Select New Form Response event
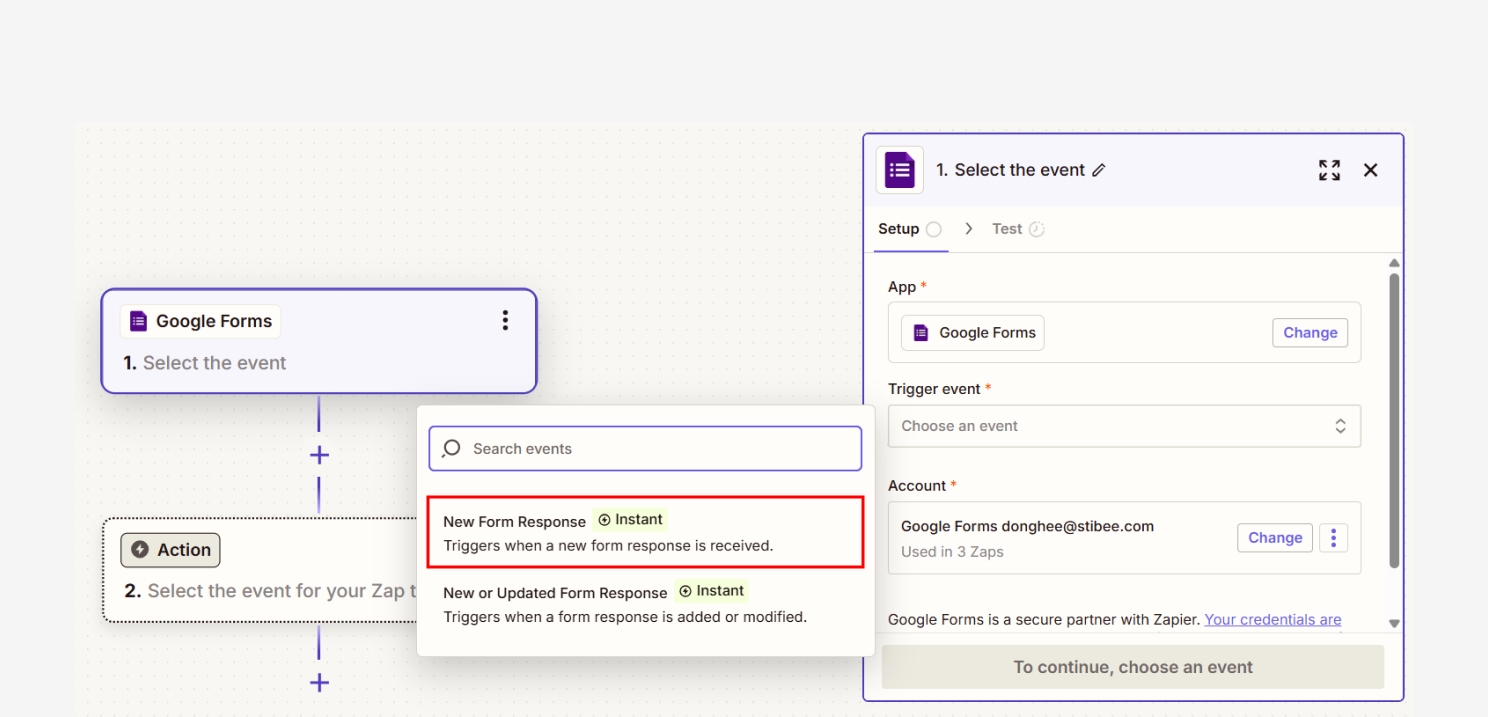This screenshot has width=1488, height=717. click(645, 532)
